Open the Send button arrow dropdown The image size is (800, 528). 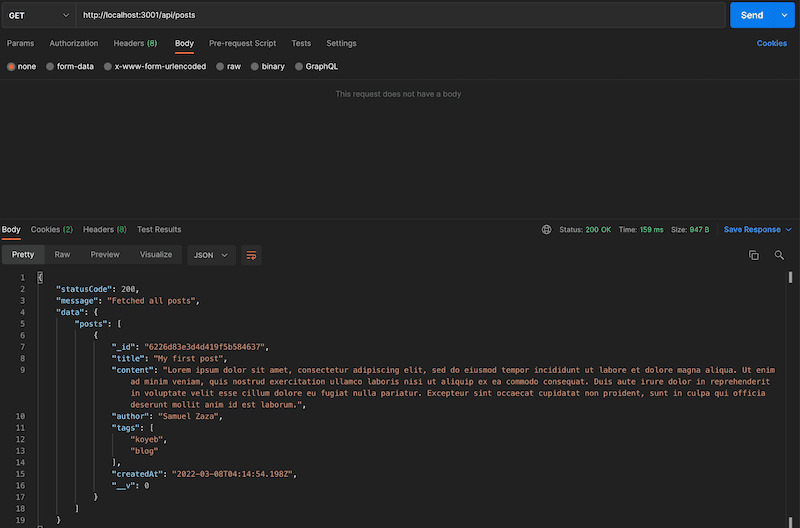785,15
